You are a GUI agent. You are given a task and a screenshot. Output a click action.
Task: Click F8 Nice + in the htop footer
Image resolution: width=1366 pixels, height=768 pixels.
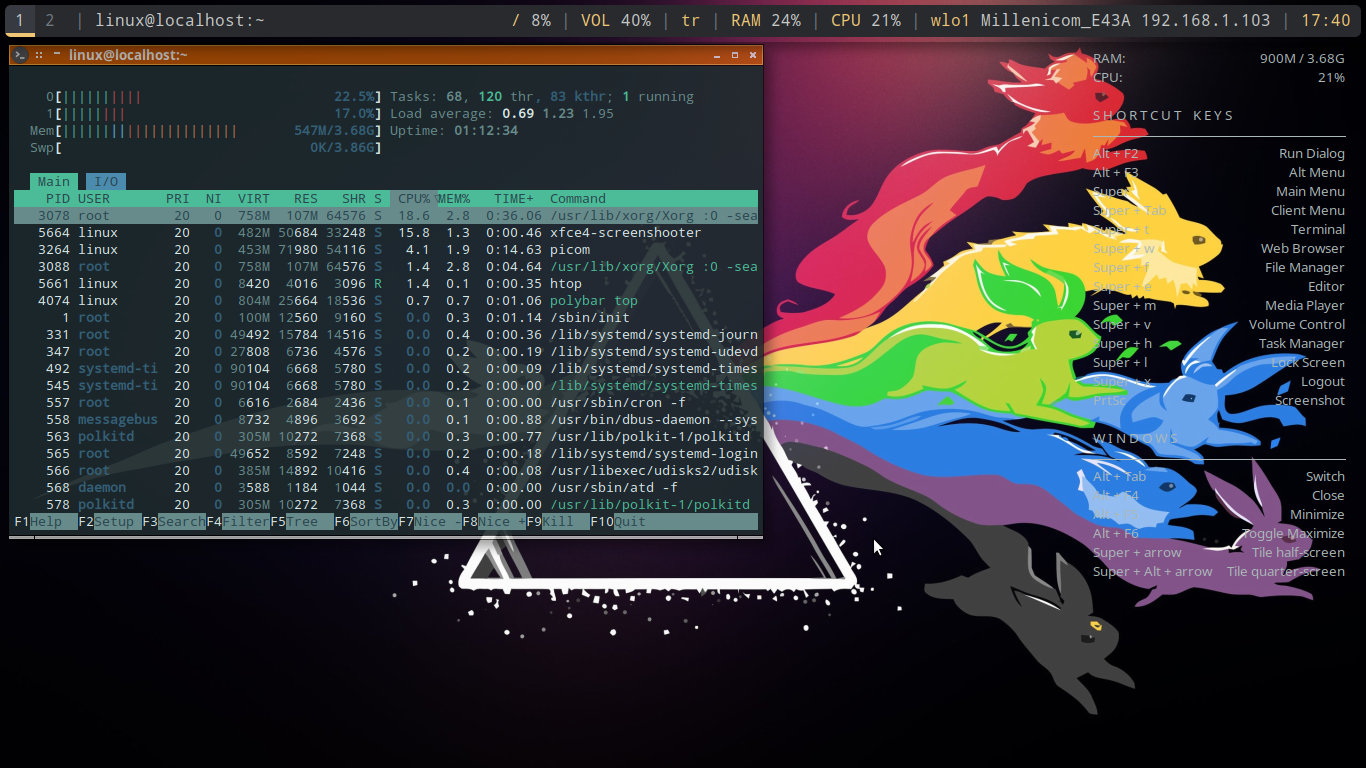click(494, 522)
